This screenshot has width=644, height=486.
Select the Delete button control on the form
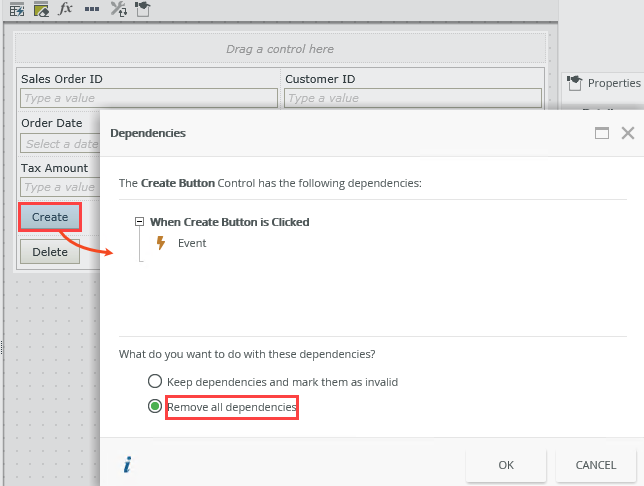tap(50, 252)
